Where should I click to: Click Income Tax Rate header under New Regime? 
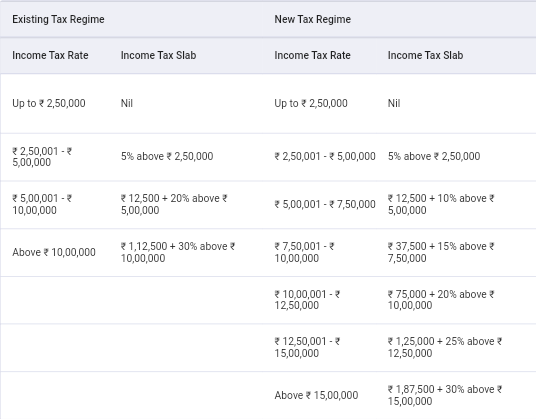(312, 55)
